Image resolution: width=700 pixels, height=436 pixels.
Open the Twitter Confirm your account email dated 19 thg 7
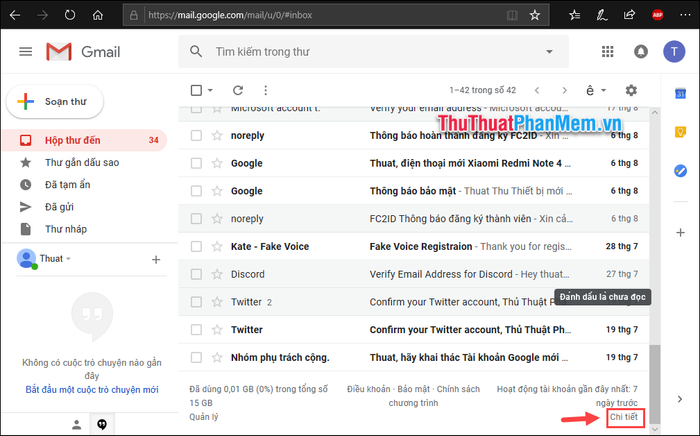click(x=414, y=330)
